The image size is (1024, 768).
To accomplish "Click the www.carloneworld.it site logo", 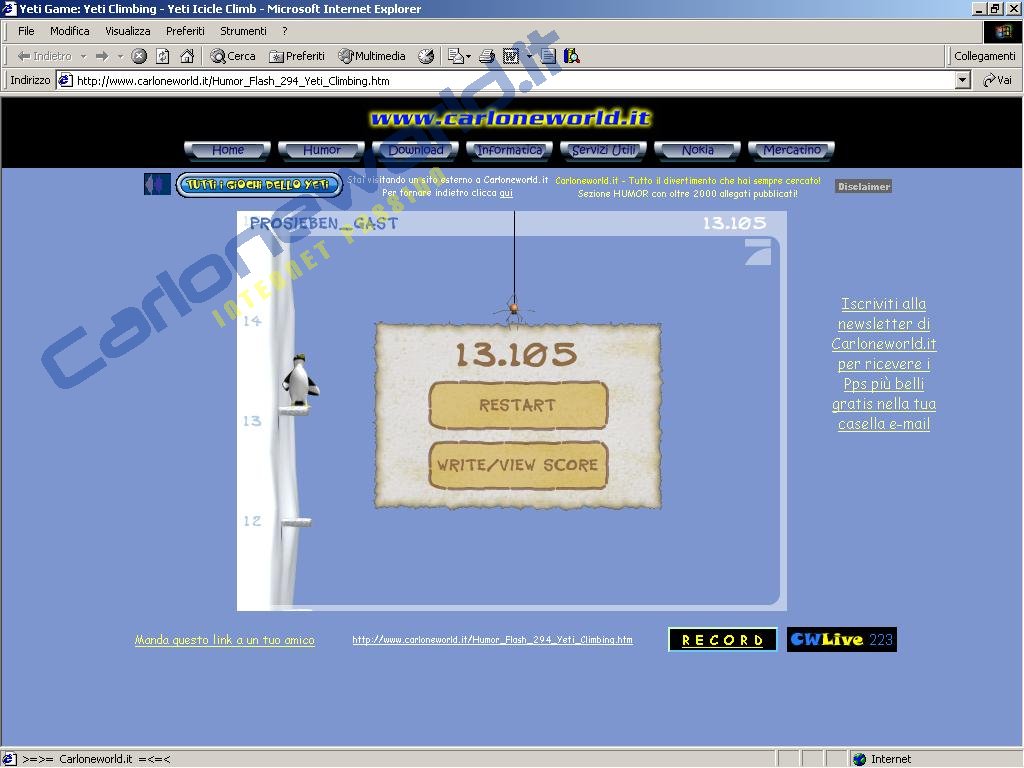I will pyautogui.click(x=511, y=118).
